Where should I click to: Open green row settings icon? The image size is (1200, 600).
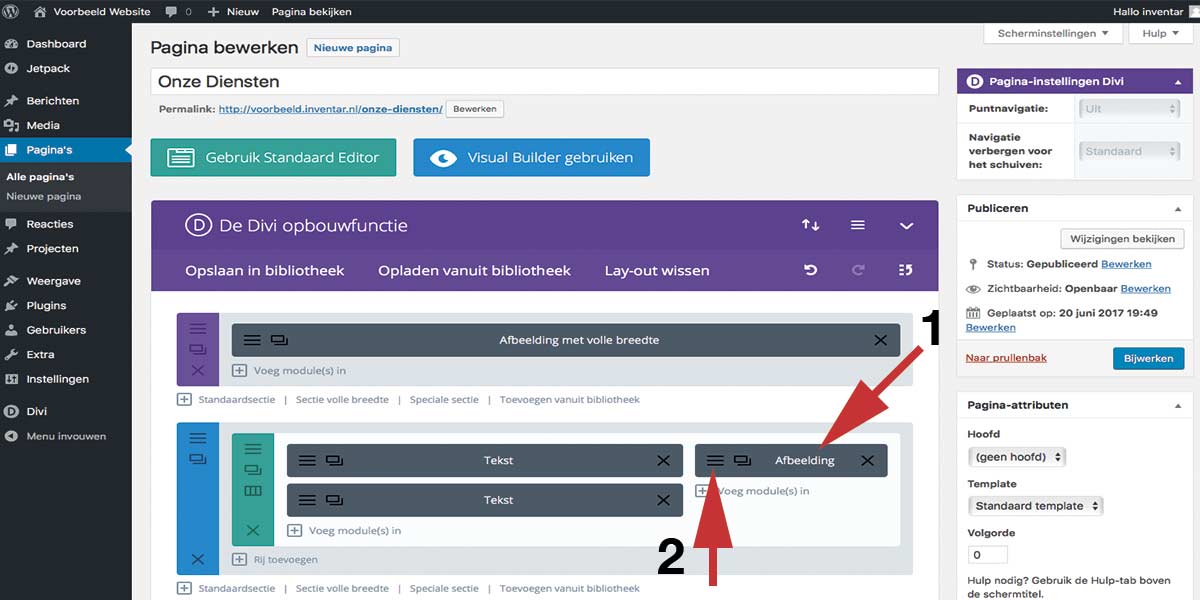point(252,449)
